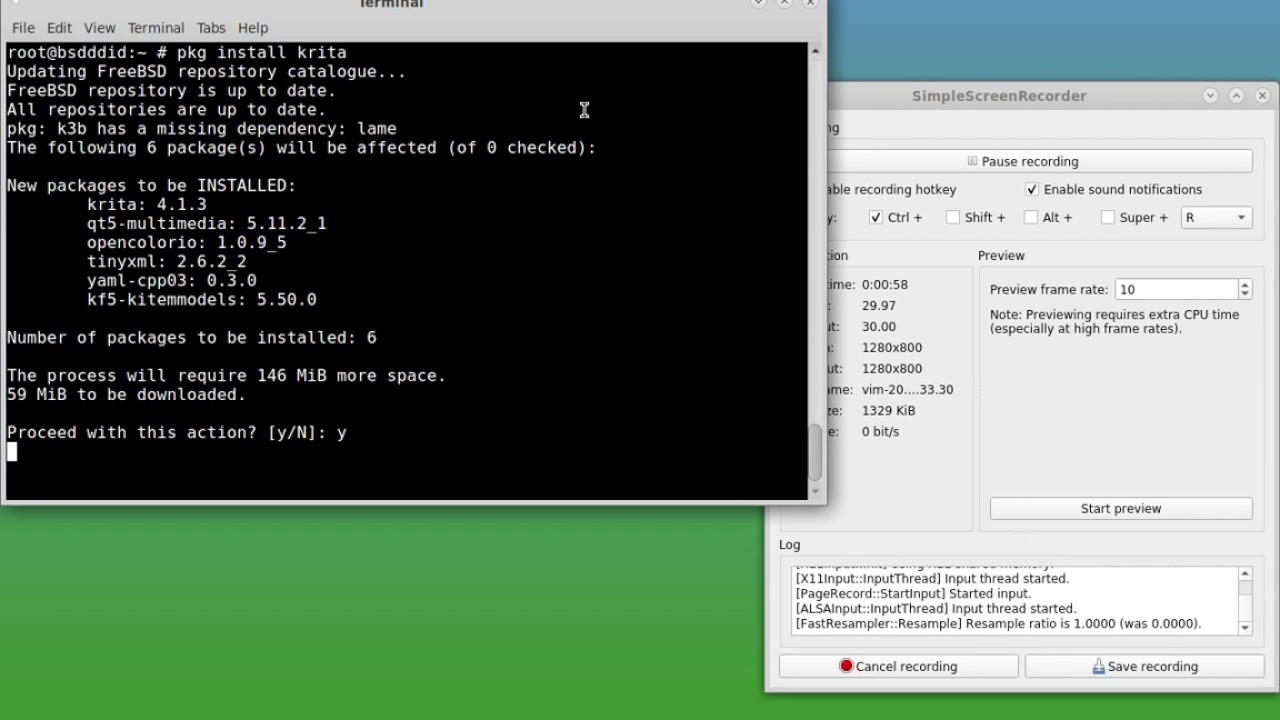The image size is (1280, 720).
Task: Click the file size value 1329 KiB
Action: coord(889,410)
